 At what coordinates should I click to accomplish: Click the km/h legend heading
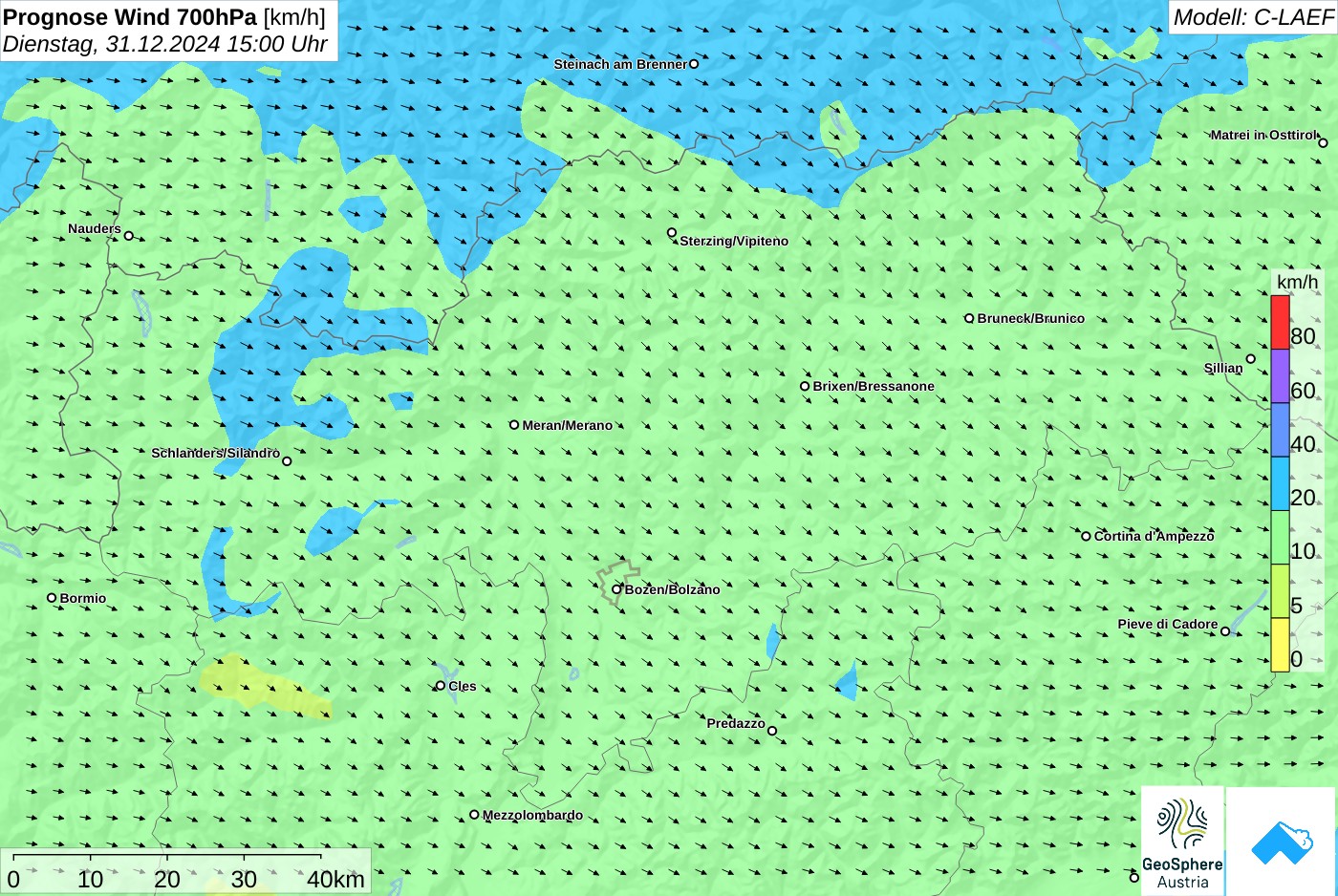coord(1297,282)
